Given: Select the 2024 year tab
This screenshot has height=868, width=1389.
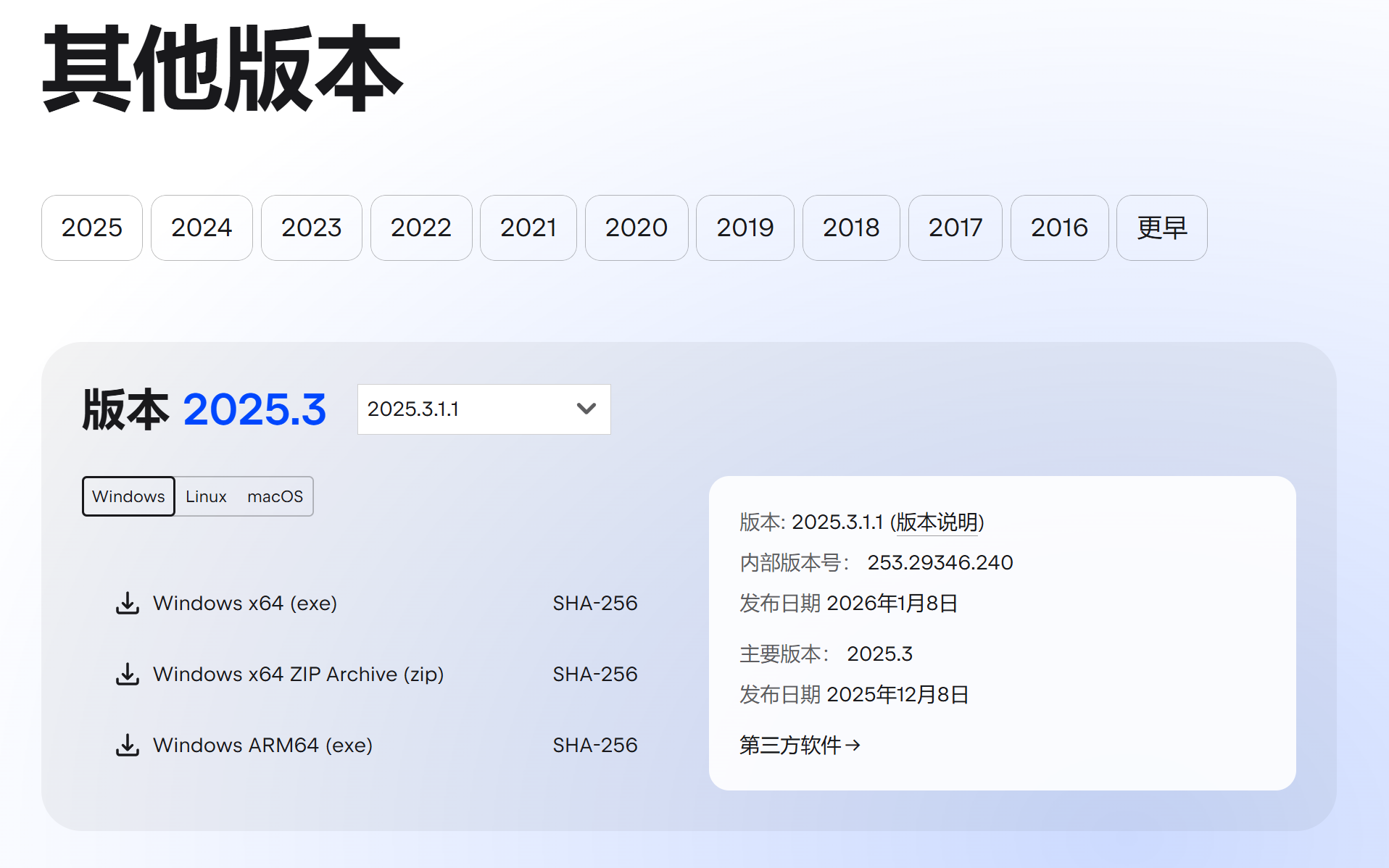Looking at the screenshot, I should [202, 228].
